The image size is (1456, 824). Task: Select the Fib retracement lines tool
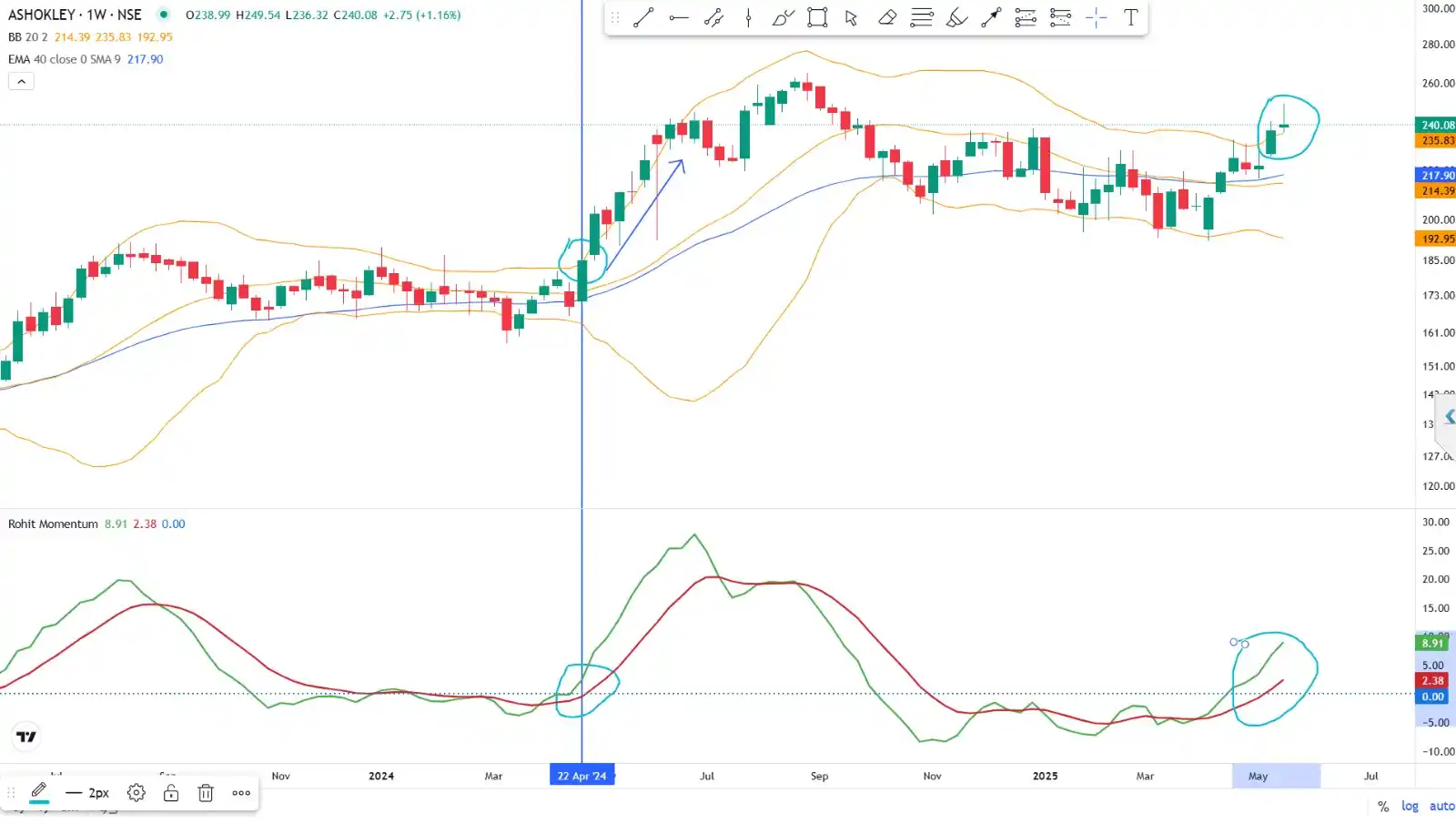(x=922, y=17)
